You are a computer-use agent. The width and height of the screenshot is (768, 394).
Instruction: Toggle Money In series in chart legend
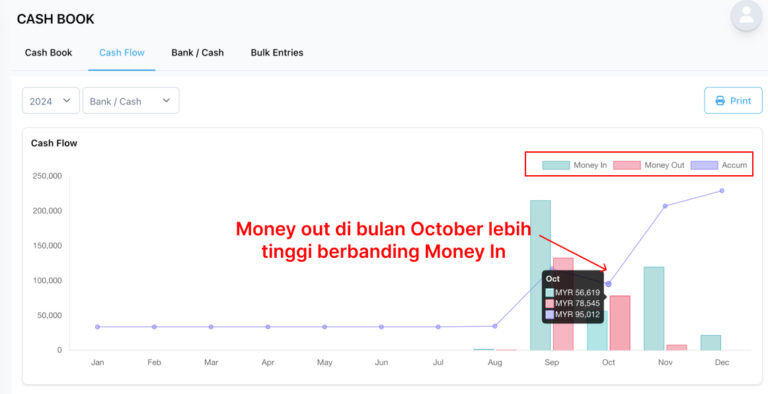pyautogui.click(x=575, y=165)
